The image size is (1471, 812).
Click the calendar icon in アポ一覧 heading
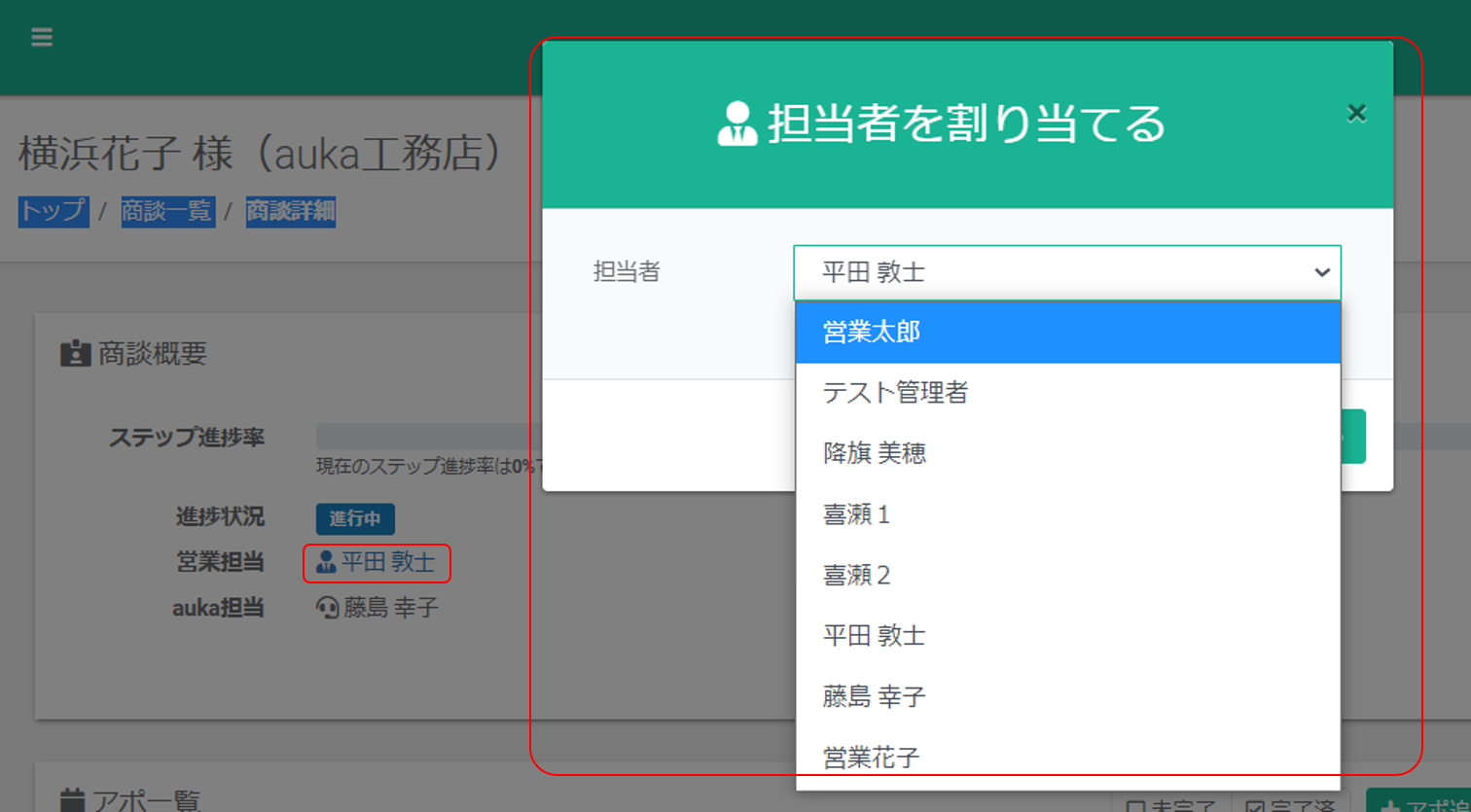[x=72, y=800]
